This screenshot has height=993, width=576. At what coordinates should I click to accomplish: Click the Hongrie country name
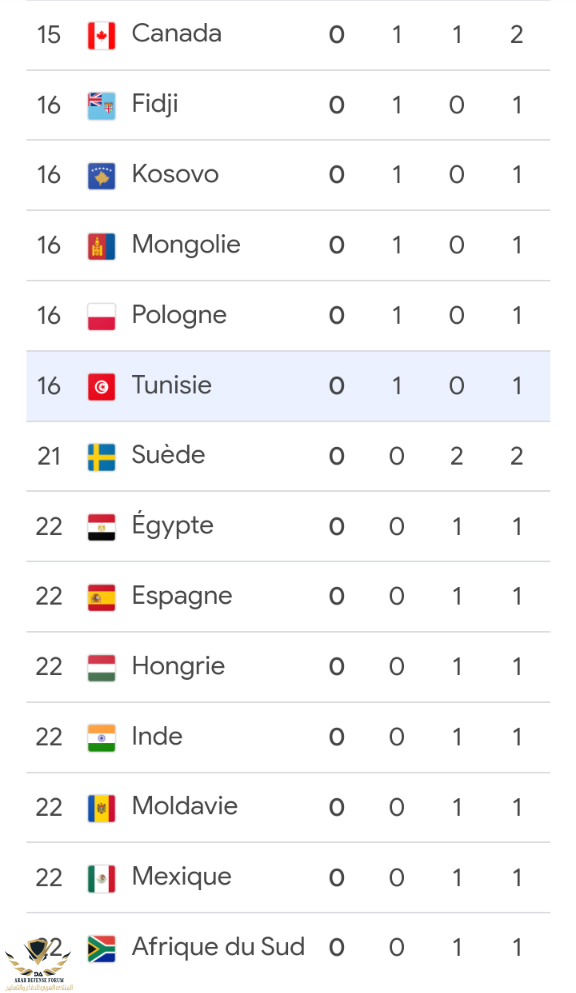point(178,666)
